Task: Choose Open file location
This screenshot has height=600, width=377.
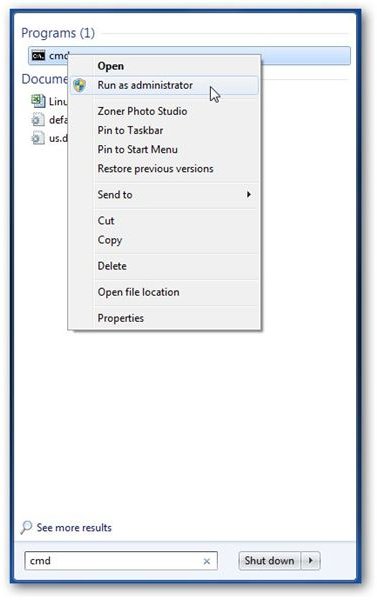Action: coord(138,292)
